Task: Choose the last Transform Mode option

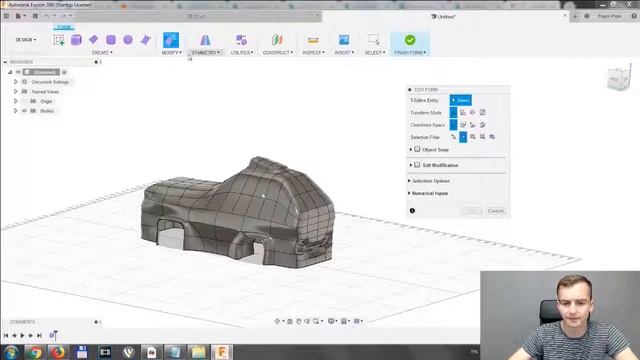Action: point(482,112)
